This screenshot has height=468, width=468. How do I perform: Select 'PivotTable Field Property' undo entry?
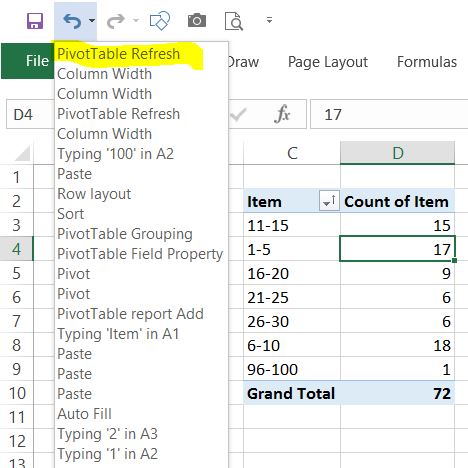(x=140, y=254)
